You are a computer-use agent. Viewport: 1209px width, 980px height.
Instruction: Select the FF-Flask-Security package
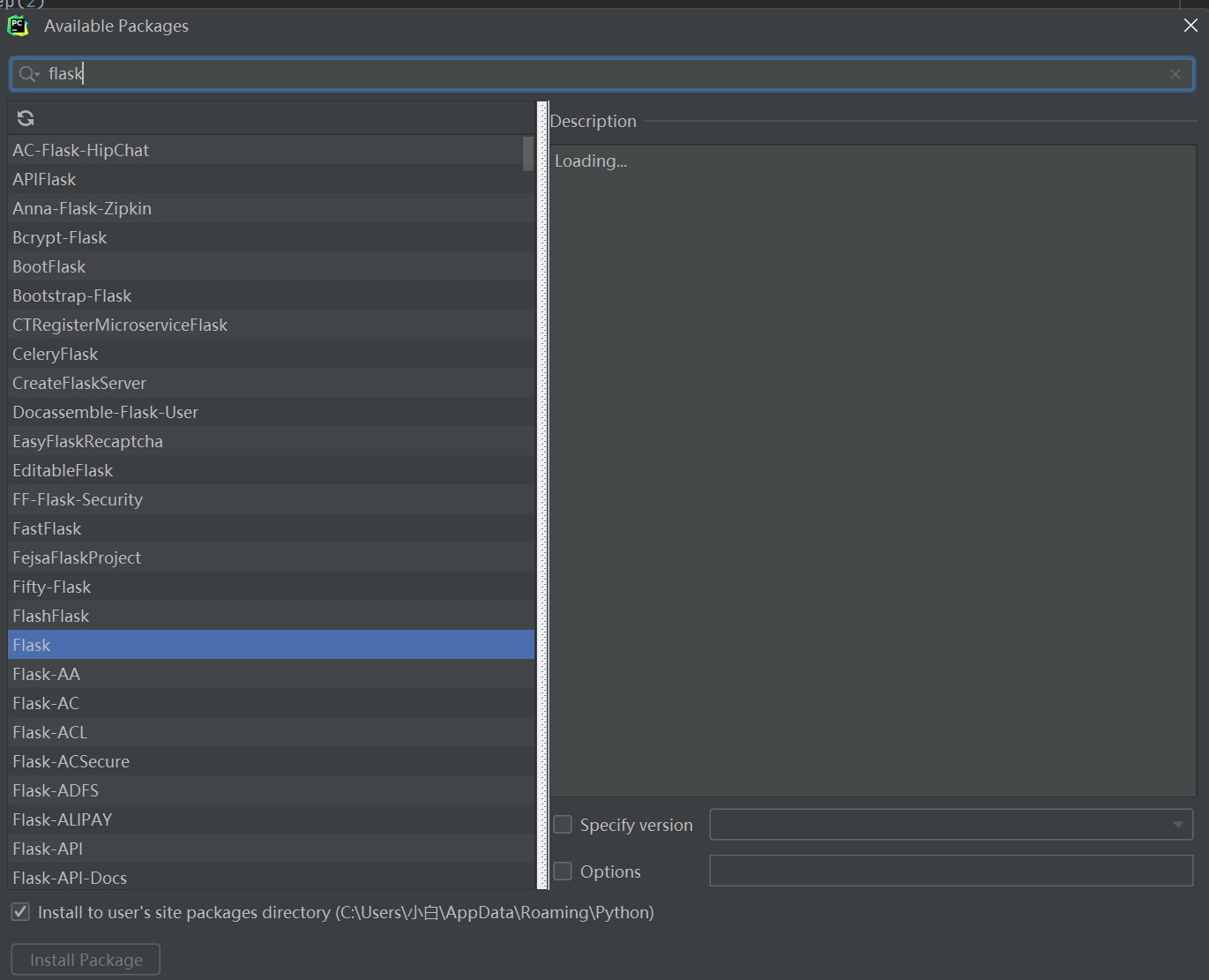point(271,499)
